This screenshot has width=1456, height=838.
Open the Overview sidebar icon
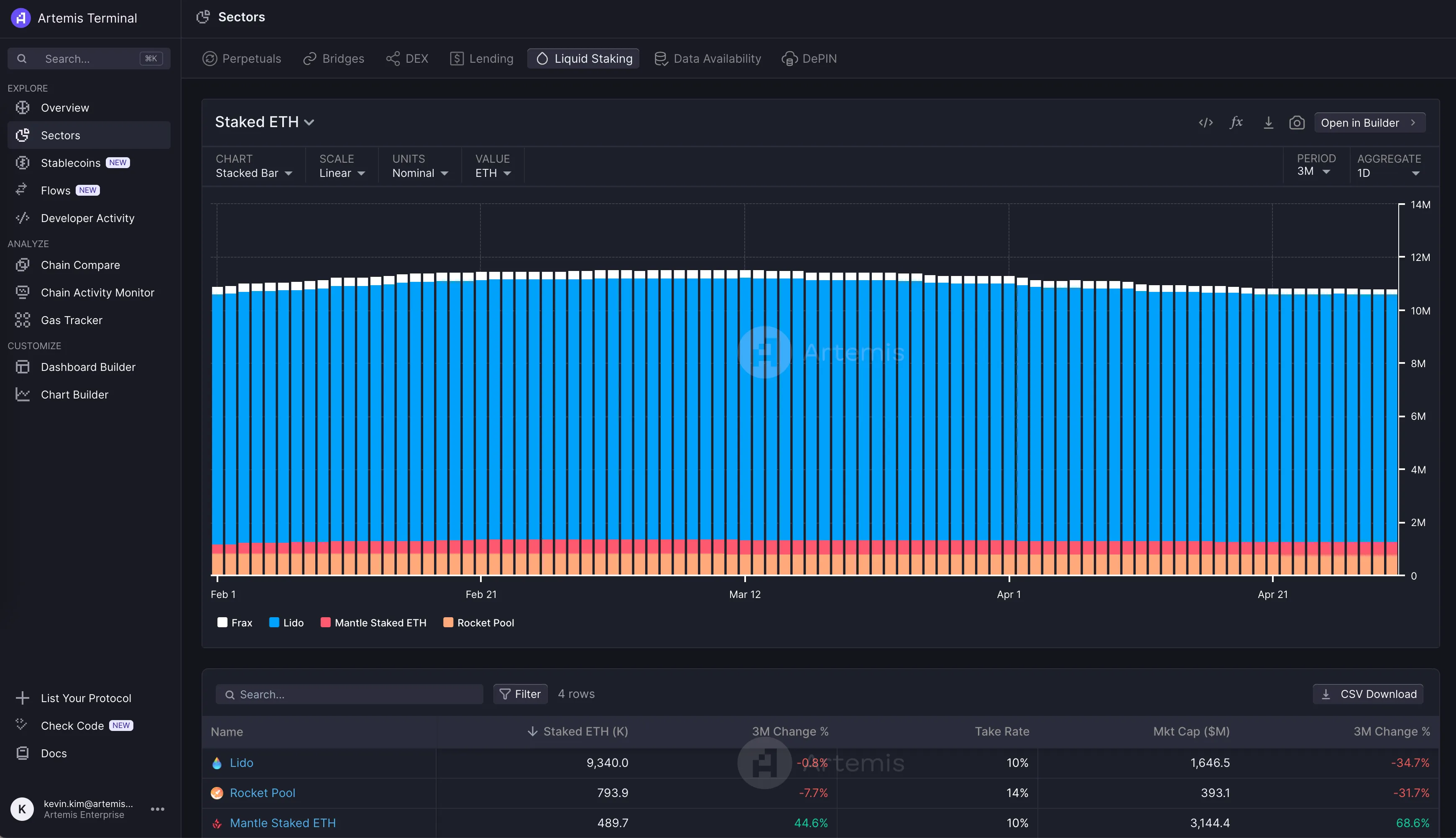[23, 107]
